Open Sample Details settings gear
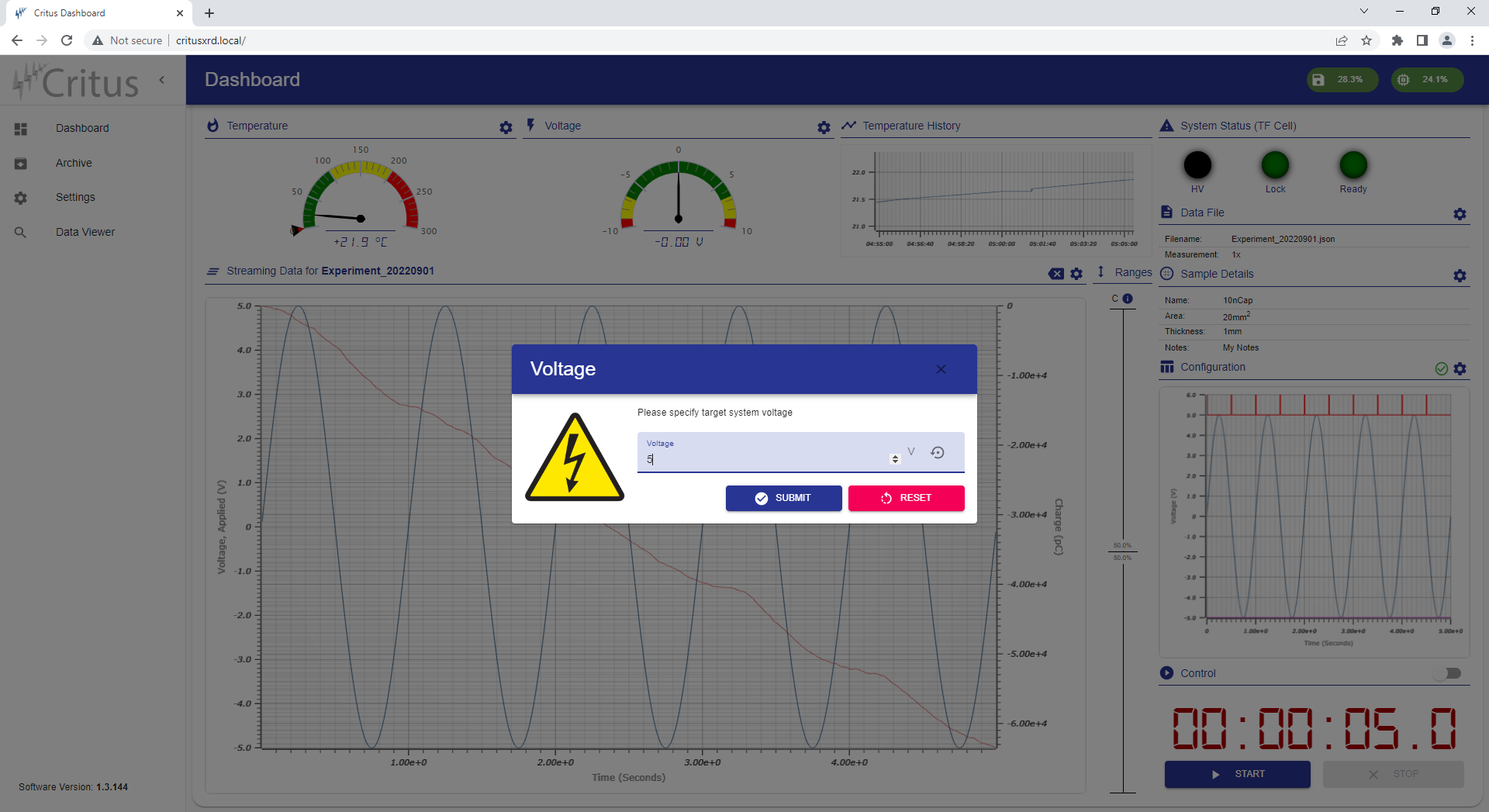1489x812 pixels. [1460, 276]
